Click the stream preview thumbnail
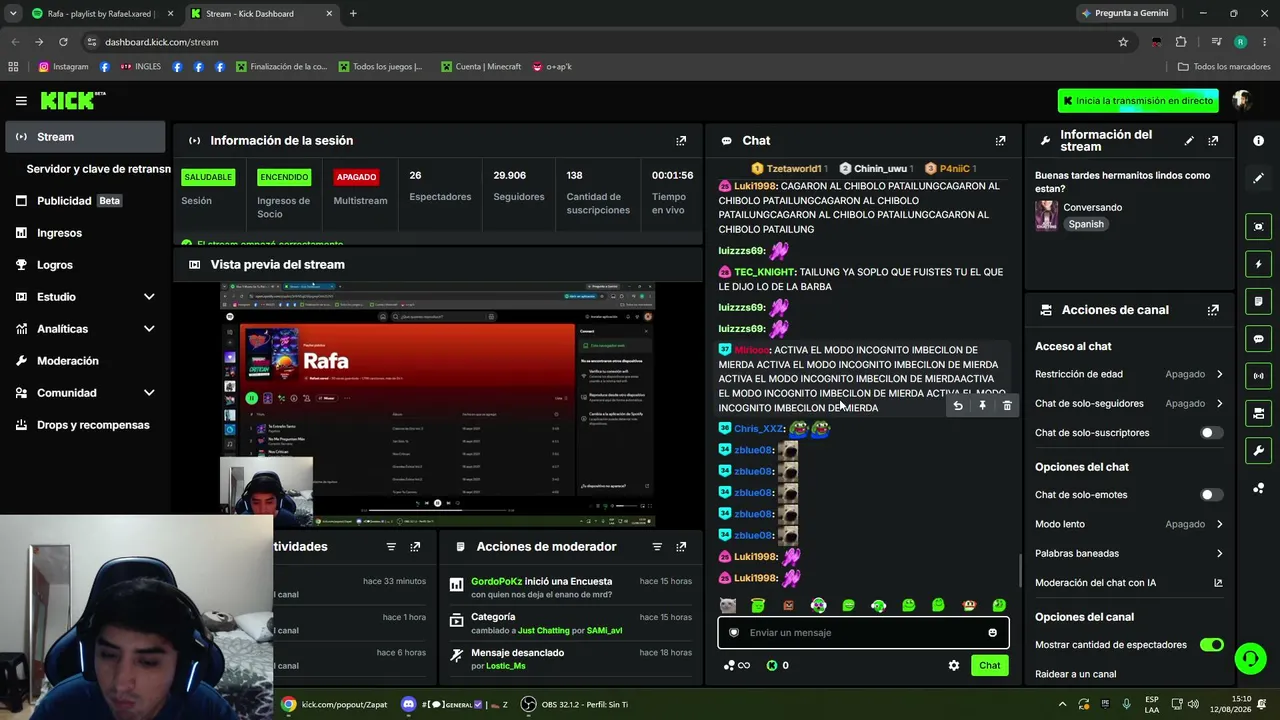 tap(437, 405)
